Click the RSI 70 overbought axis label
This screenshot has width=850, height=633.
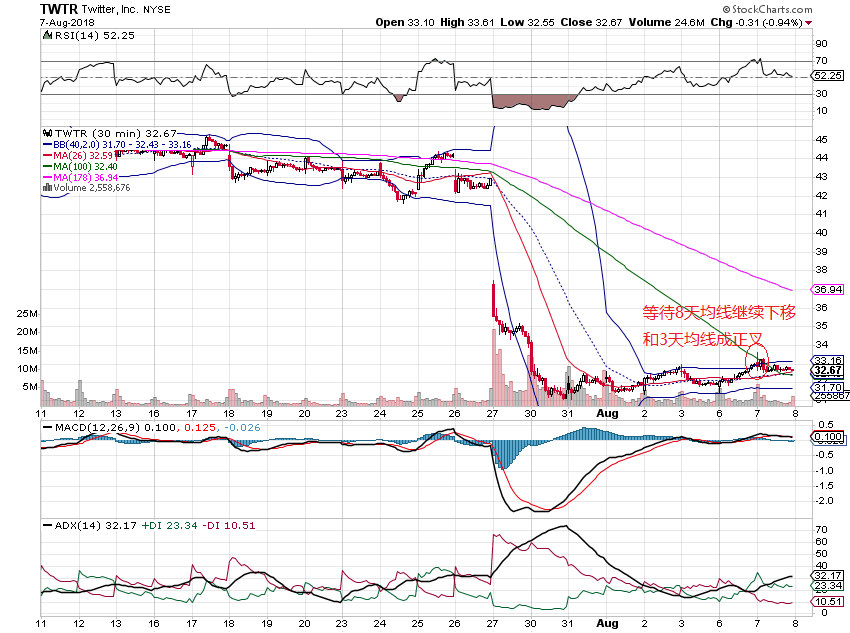click(x=822, y=60)
